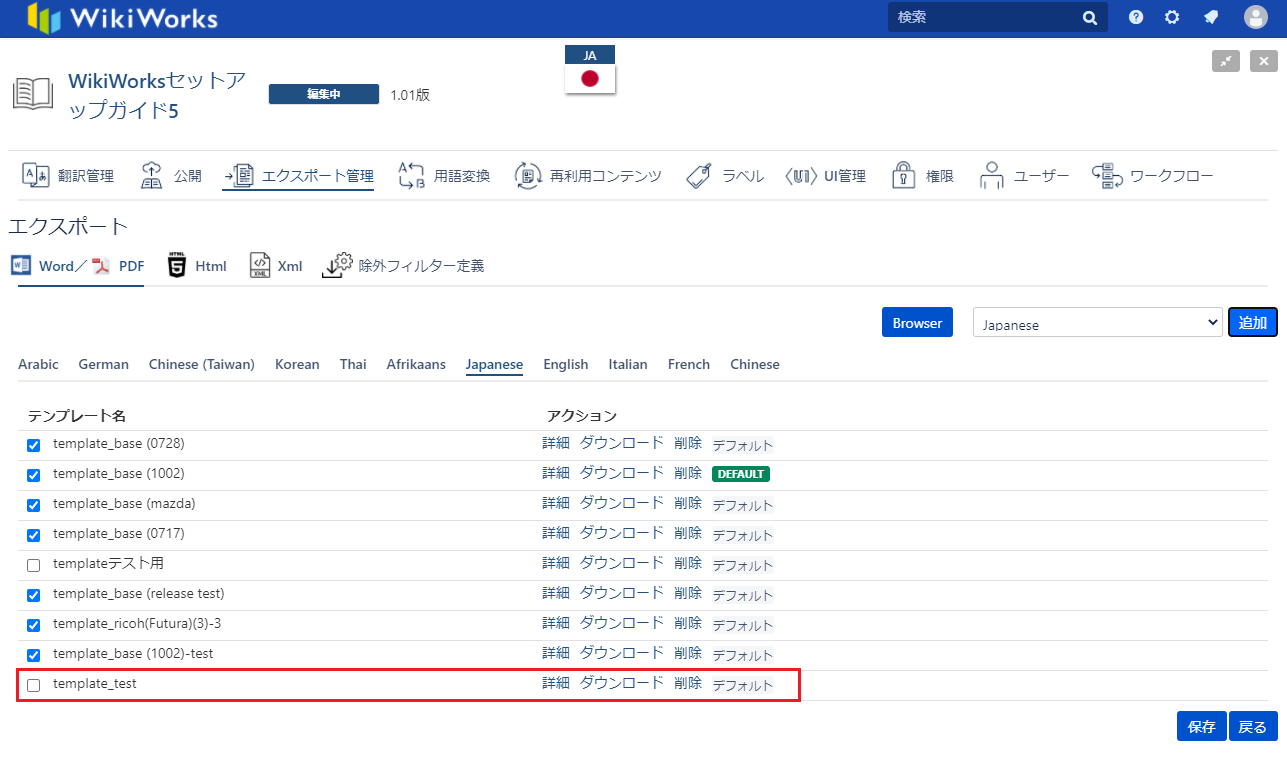Screen dimensions: 1287x757
Task: Uncheck template_base (1002) checkbox
Action: (x=33, y=475)
